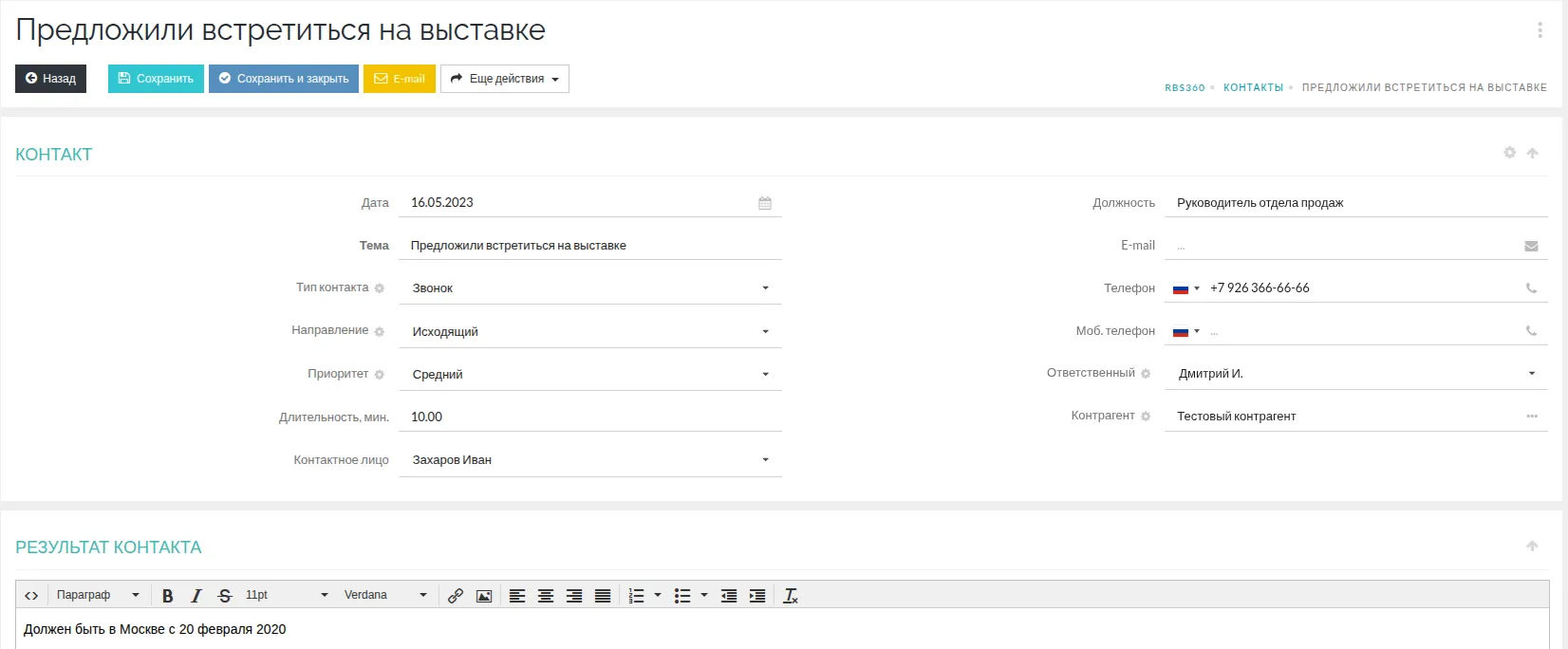1568x649 pixels.
Task: Clear formatting in the editor toolbar
Action: pos(791,596)
